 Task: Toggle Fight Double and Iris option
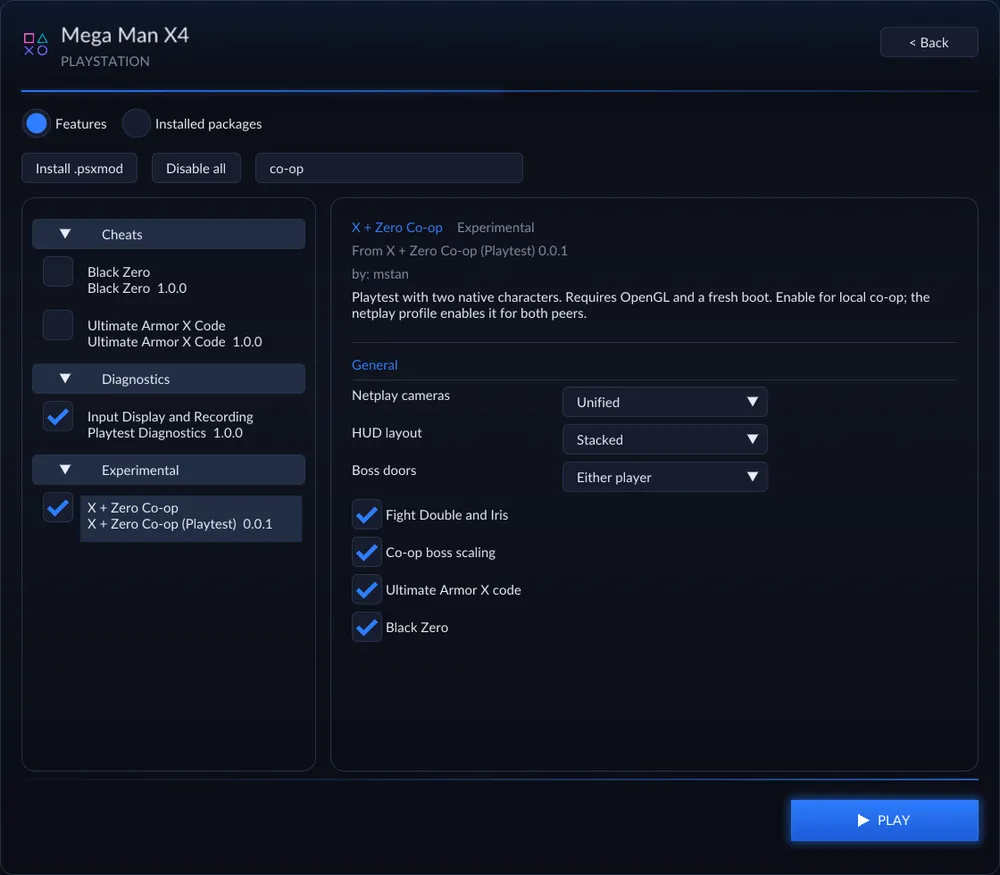[367, 515]
